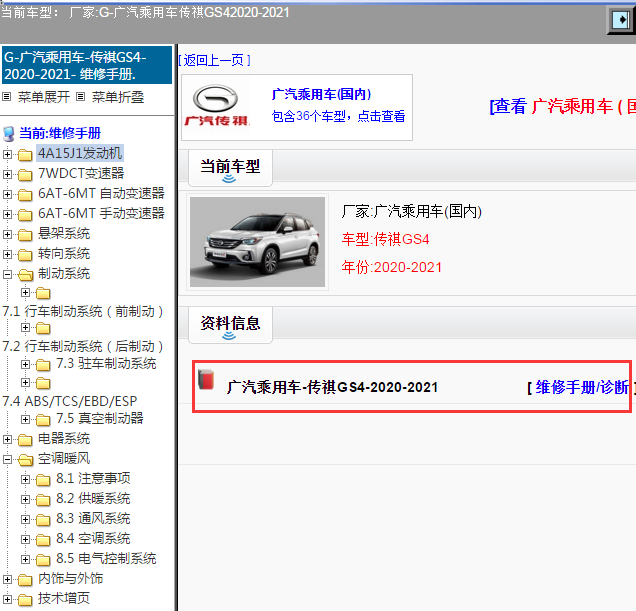Click folder icon of 技术增页
This screenshot has width=636, height=611.
tap(25, 600)
